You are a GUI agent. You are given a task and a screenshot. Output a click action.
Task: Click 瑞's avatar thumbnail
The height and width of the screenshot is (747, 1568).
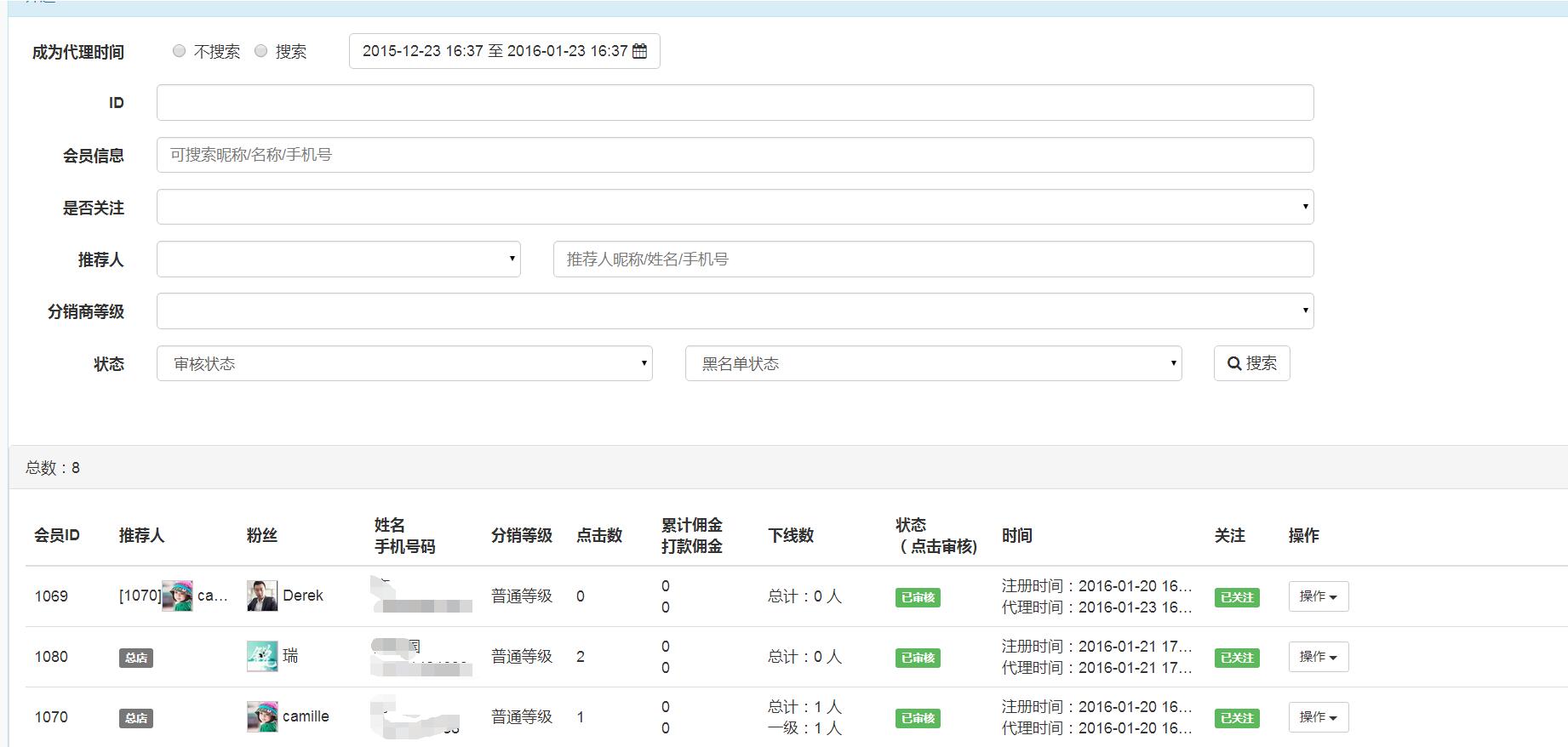click(262, 656)
